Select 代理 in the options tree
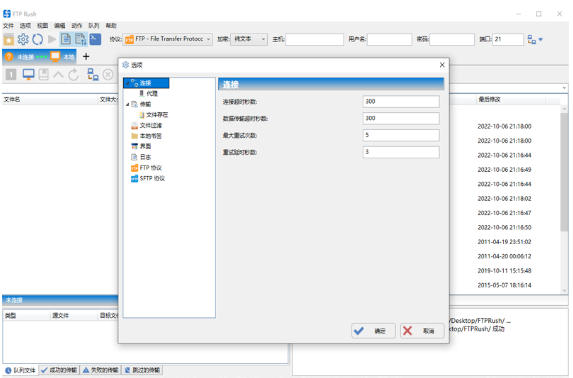 152,94
